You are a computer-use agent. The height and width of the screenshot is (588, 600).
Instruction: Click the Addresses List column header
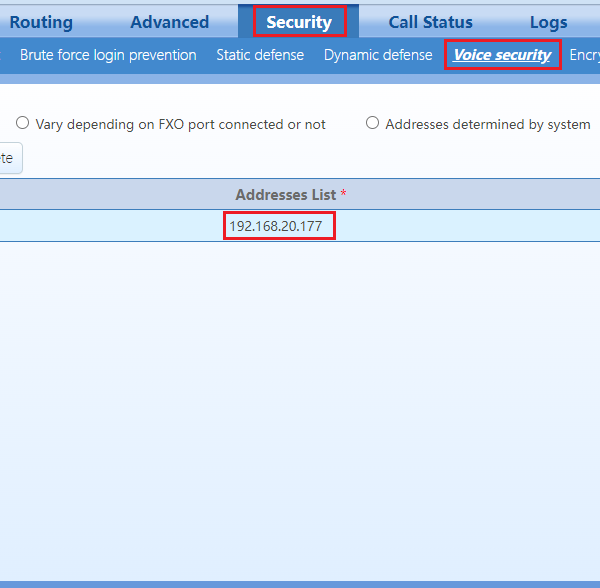point(286,194)
